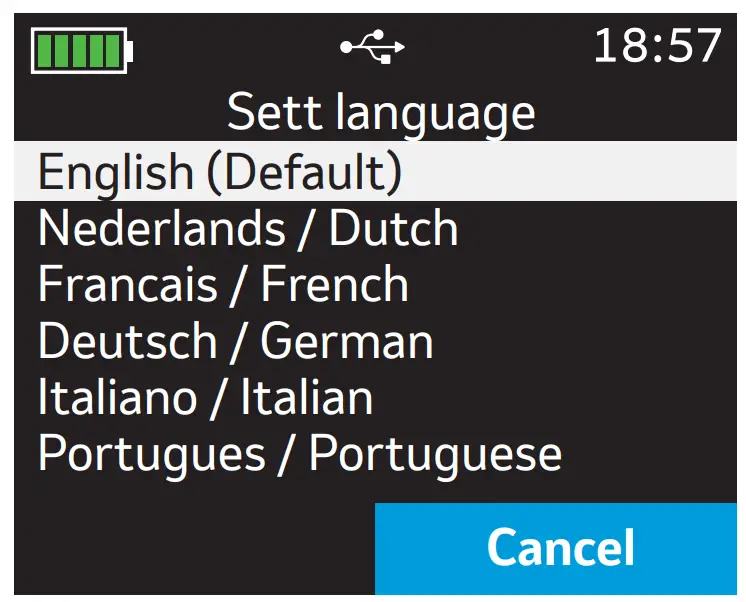Tap the USB symbol in status bar
The height and width of the screenshot is (602, 746).
[372, 47]
